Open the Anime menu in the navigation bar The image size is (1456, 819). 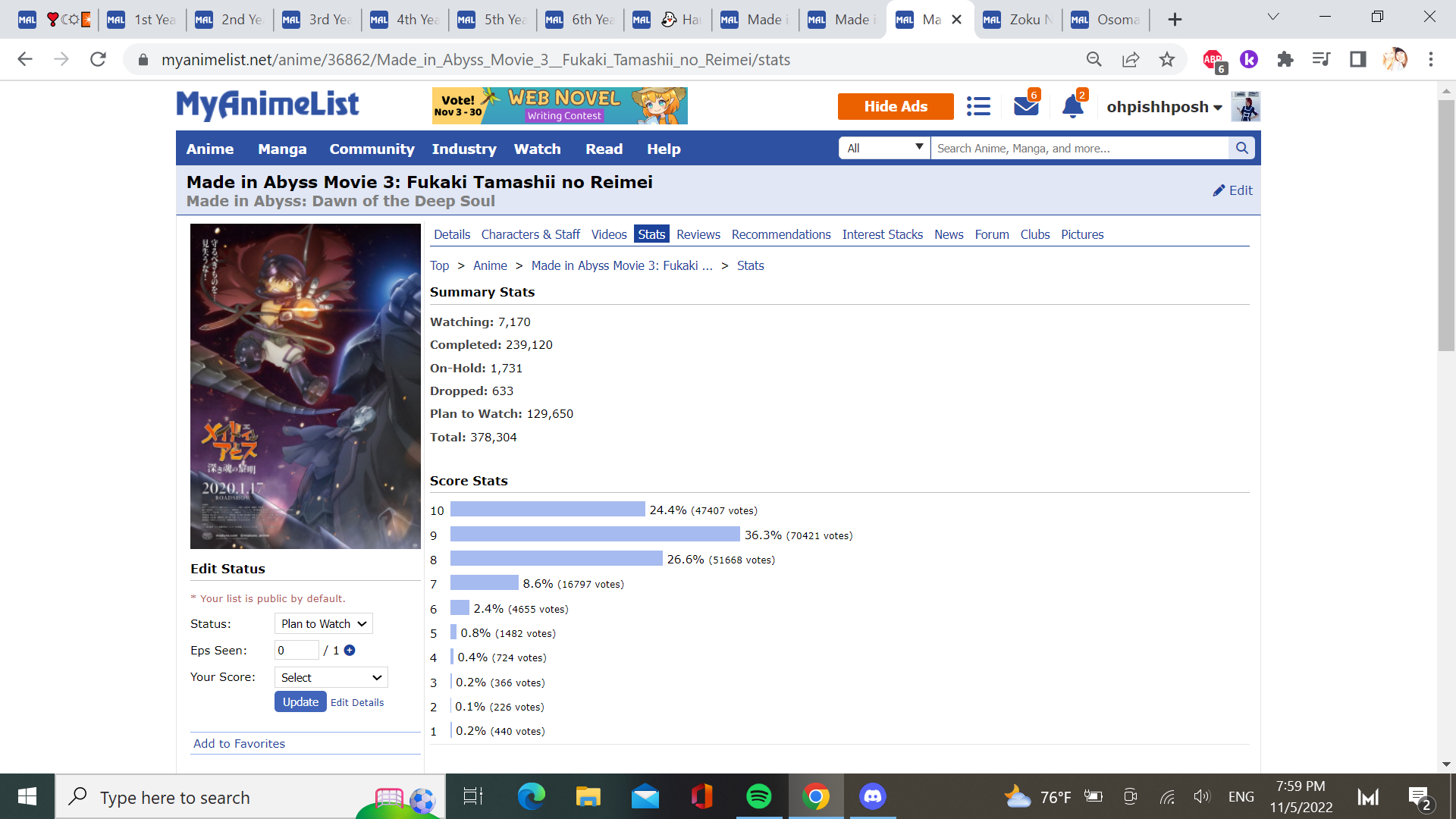click(210, 149)
